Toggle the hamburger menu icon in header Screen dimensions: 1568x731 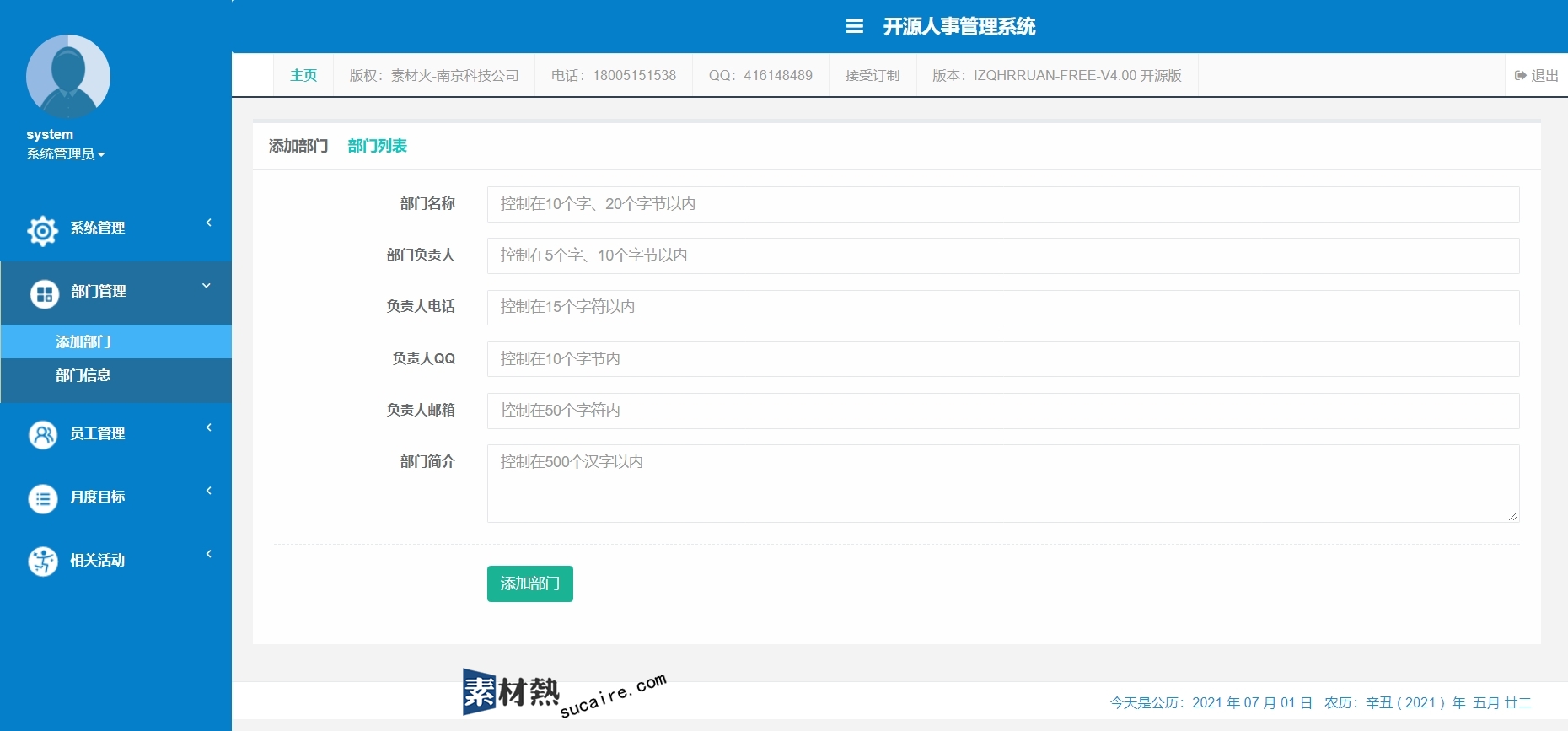pyautogui.click(x=854, y=26)
